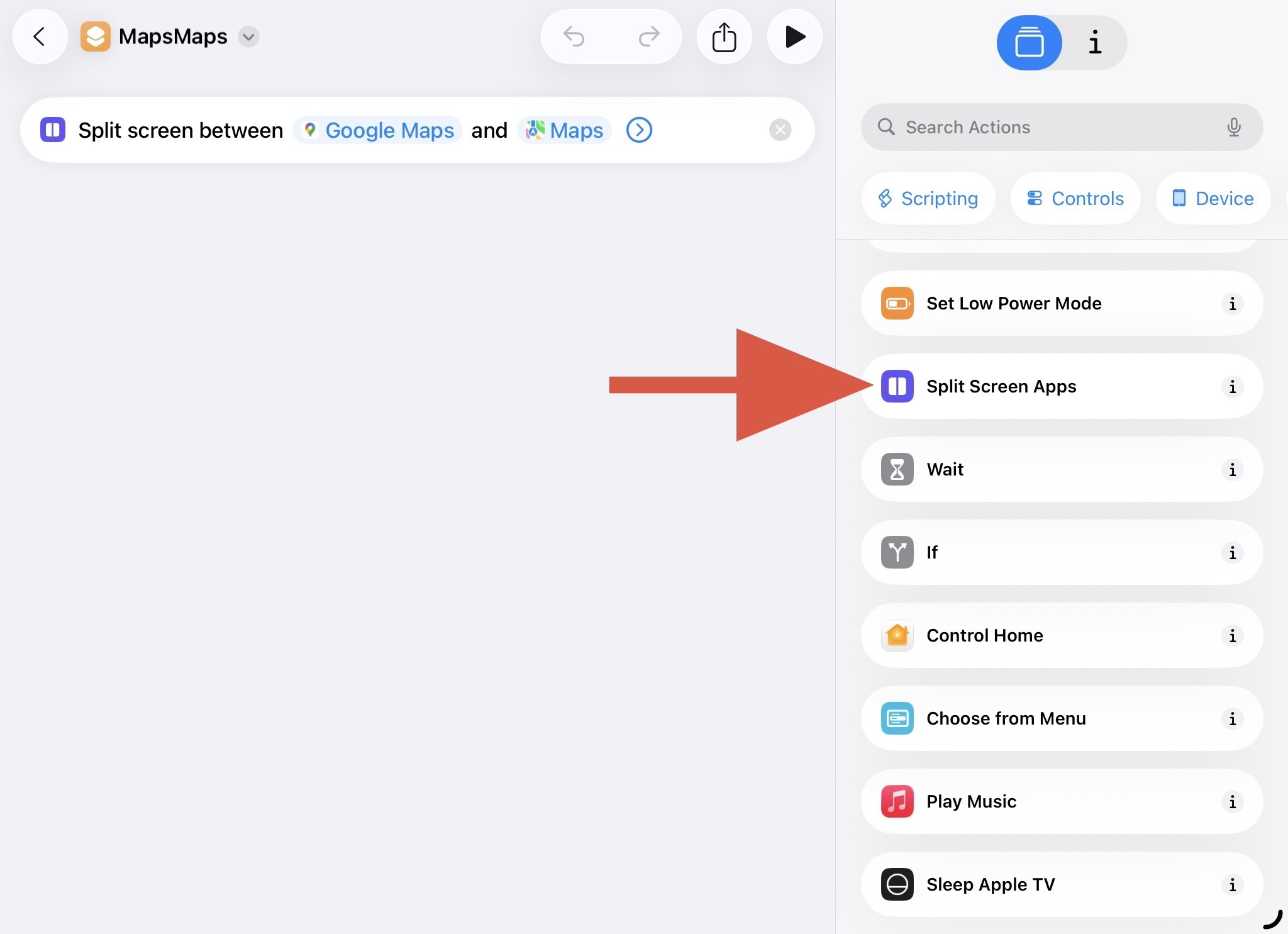This screenshot has width=1288, height=934.
Task: Show info for Wait action
Action: pyautogui.click(x=1233, y=470)
